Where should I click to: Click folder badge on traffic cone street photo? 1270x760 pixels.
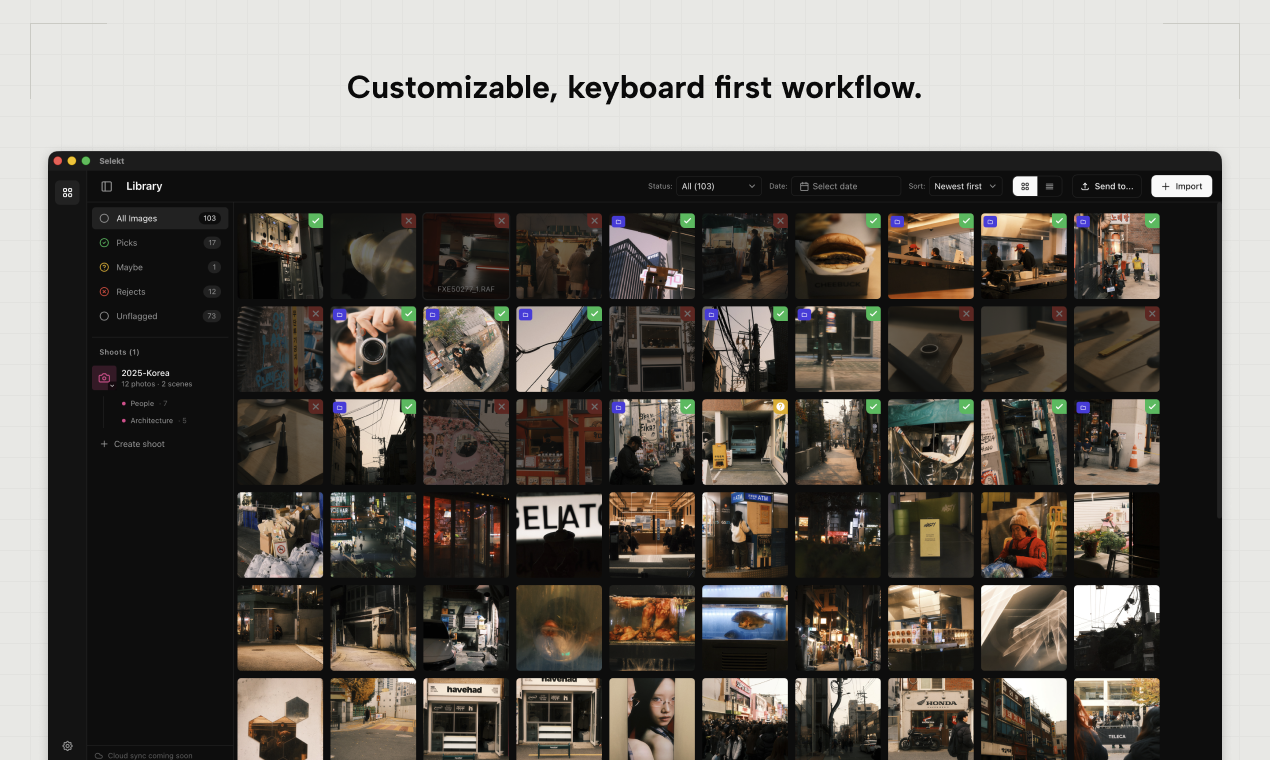coord(1083,407)
